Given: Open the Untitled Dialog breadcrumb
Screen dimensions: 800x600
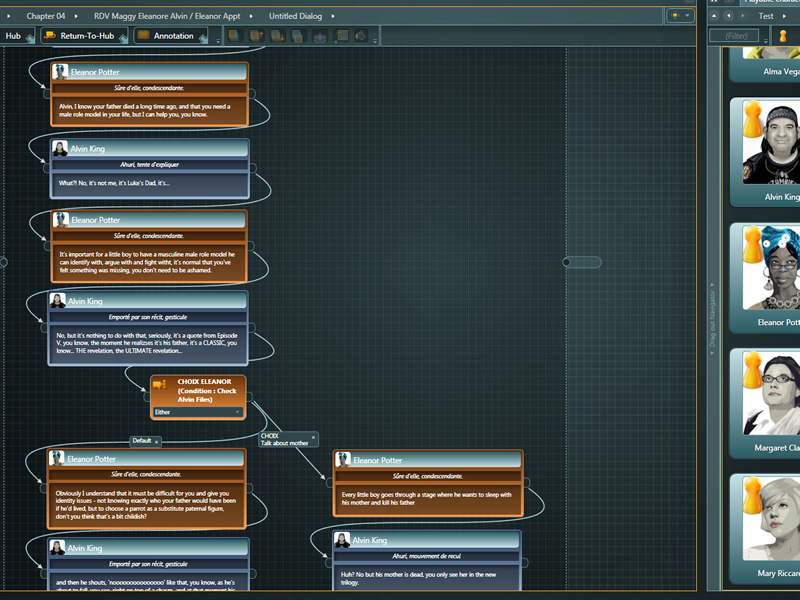Looking at the screenshot, I should (295, 16).
